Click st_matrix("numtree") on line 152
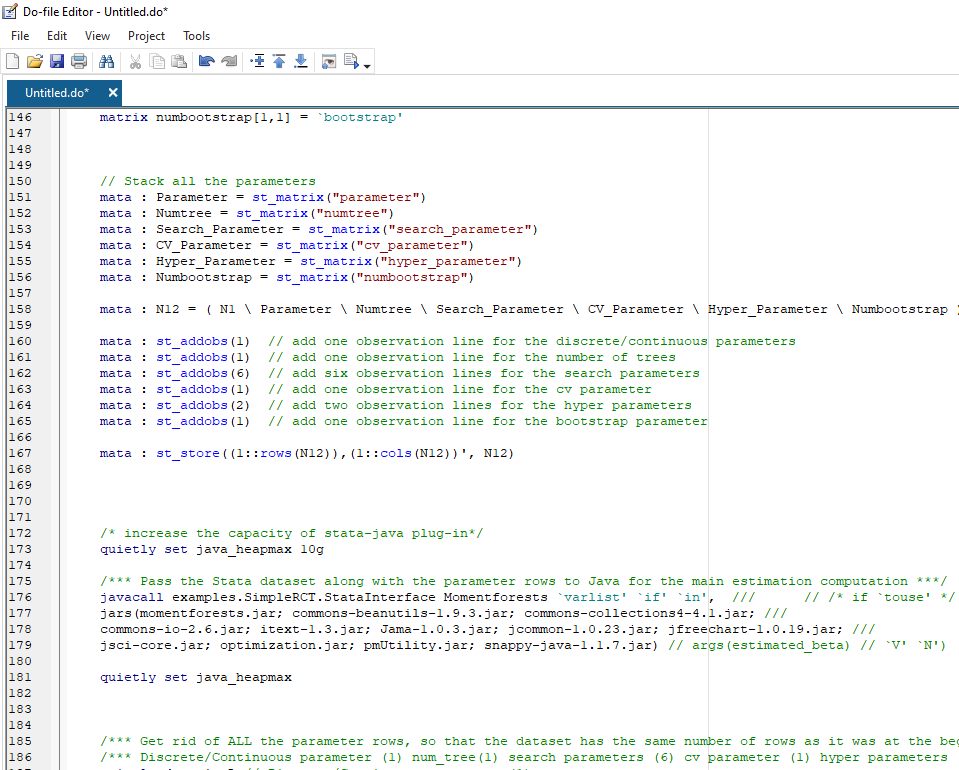 (315, 213)
